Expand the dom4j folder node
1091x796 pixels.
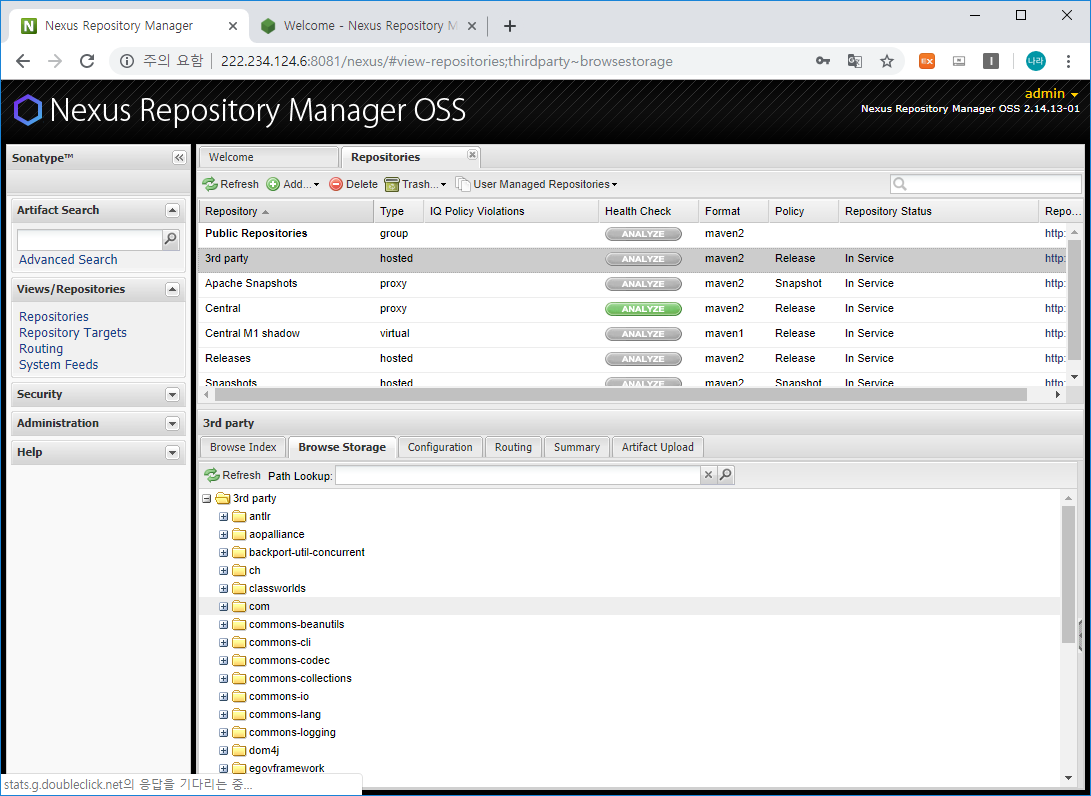(x=223, y=751)
